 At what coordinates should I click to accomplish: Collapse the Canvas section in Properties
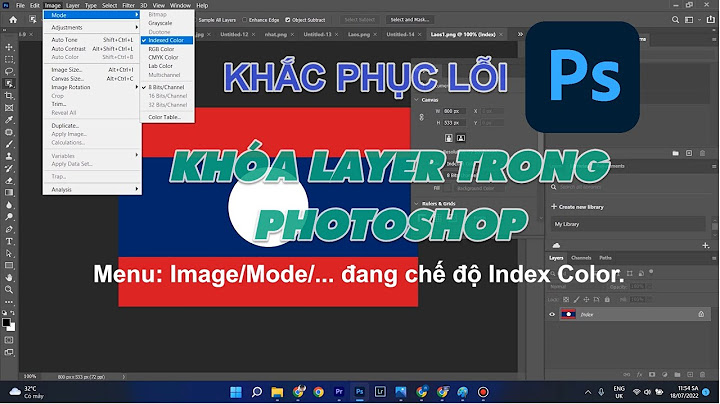(416, 100)
